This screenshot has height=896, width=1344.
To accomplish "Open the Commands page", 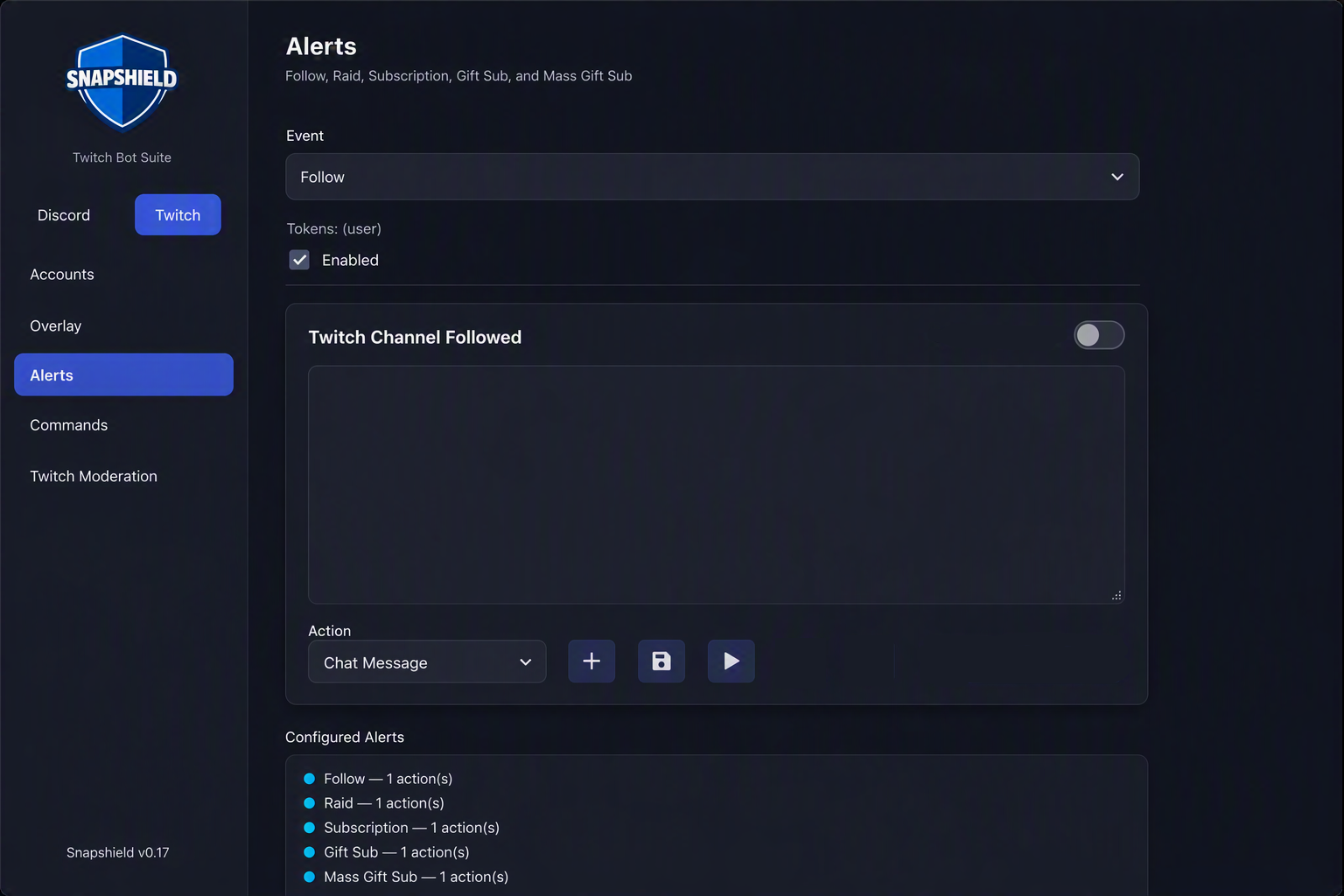I will click(x=69, y=425).
